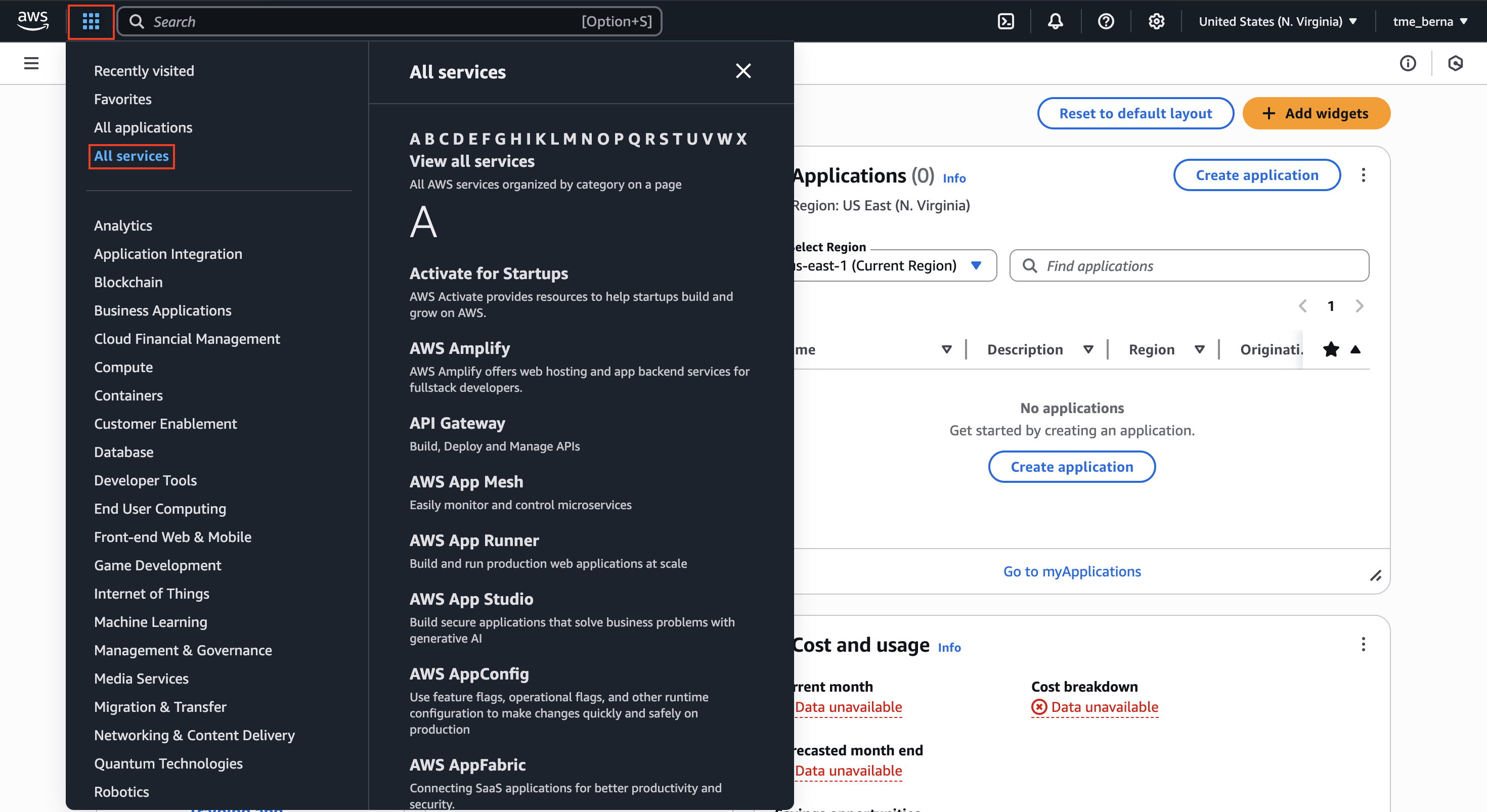1487x812 pixels.
Task: Click the info icon at top right
Action: tap(1409, 64)
